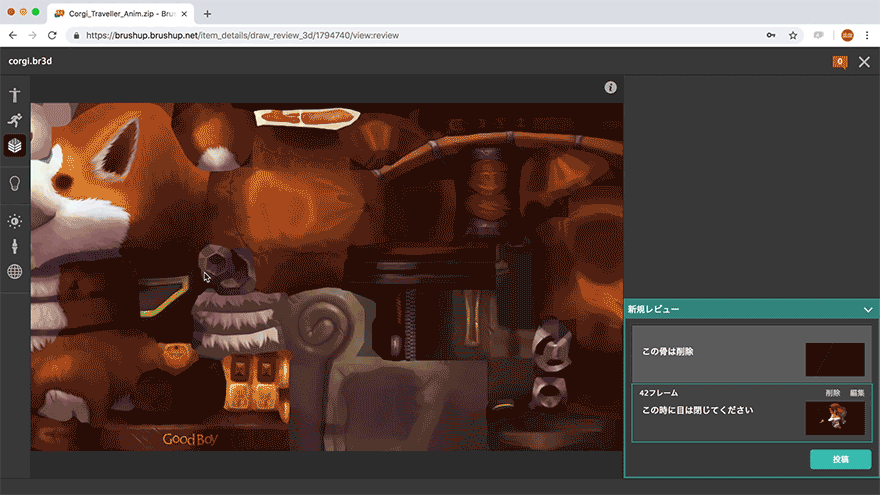
Task: Submit the review with the 投稿 button
Action: pyautogui.click(x=840, y=459)
